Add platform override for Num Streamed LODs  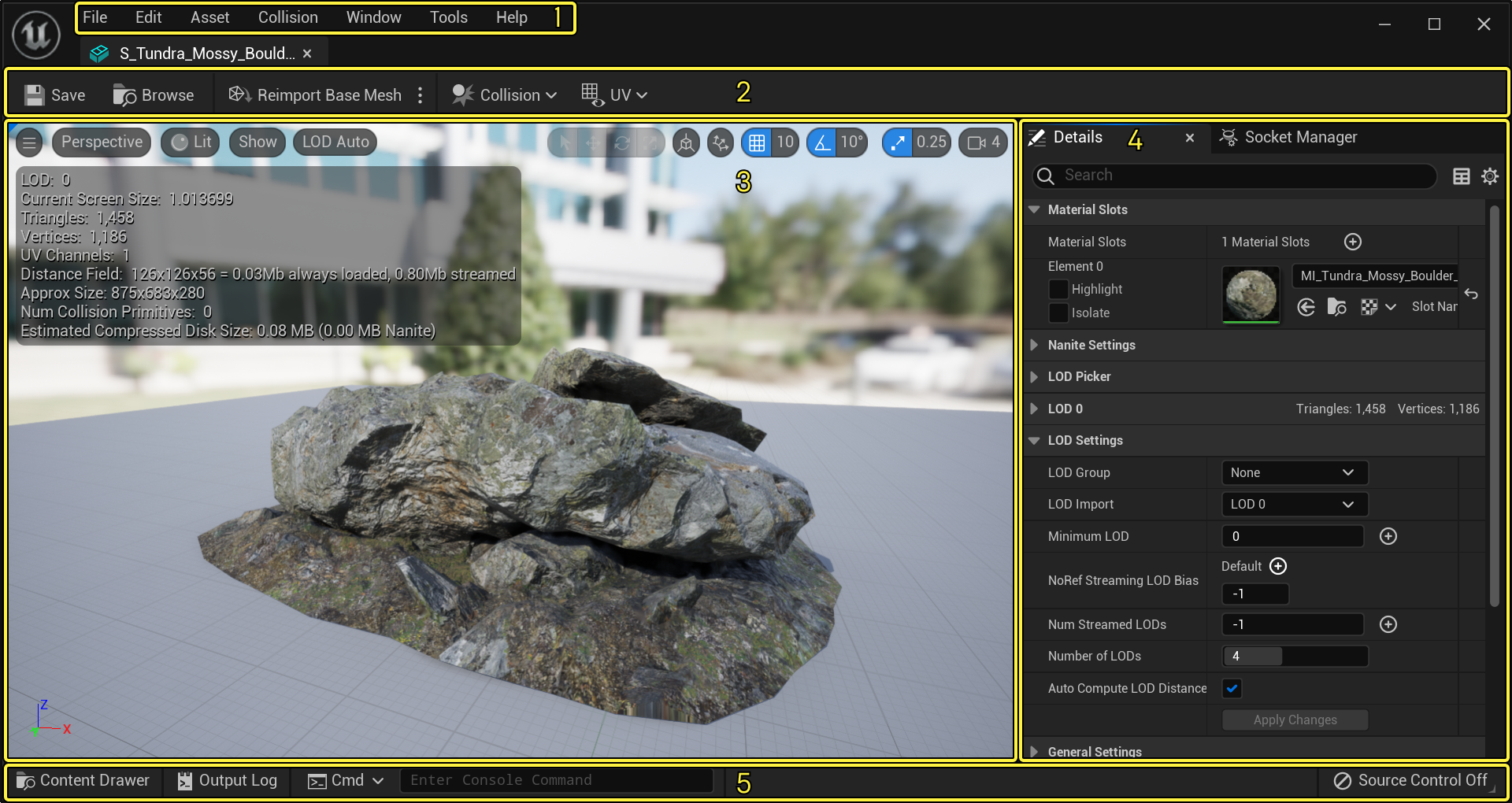click(x=1388, y=624)
